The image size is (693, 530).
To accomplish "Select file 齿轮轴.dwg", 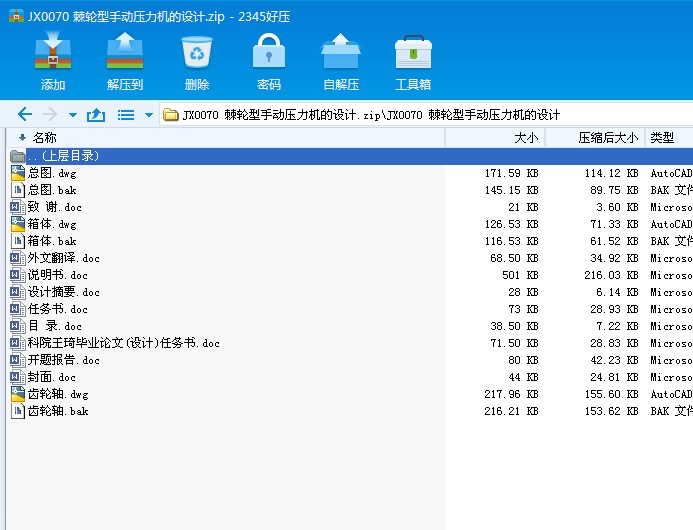I will (58, 394).
